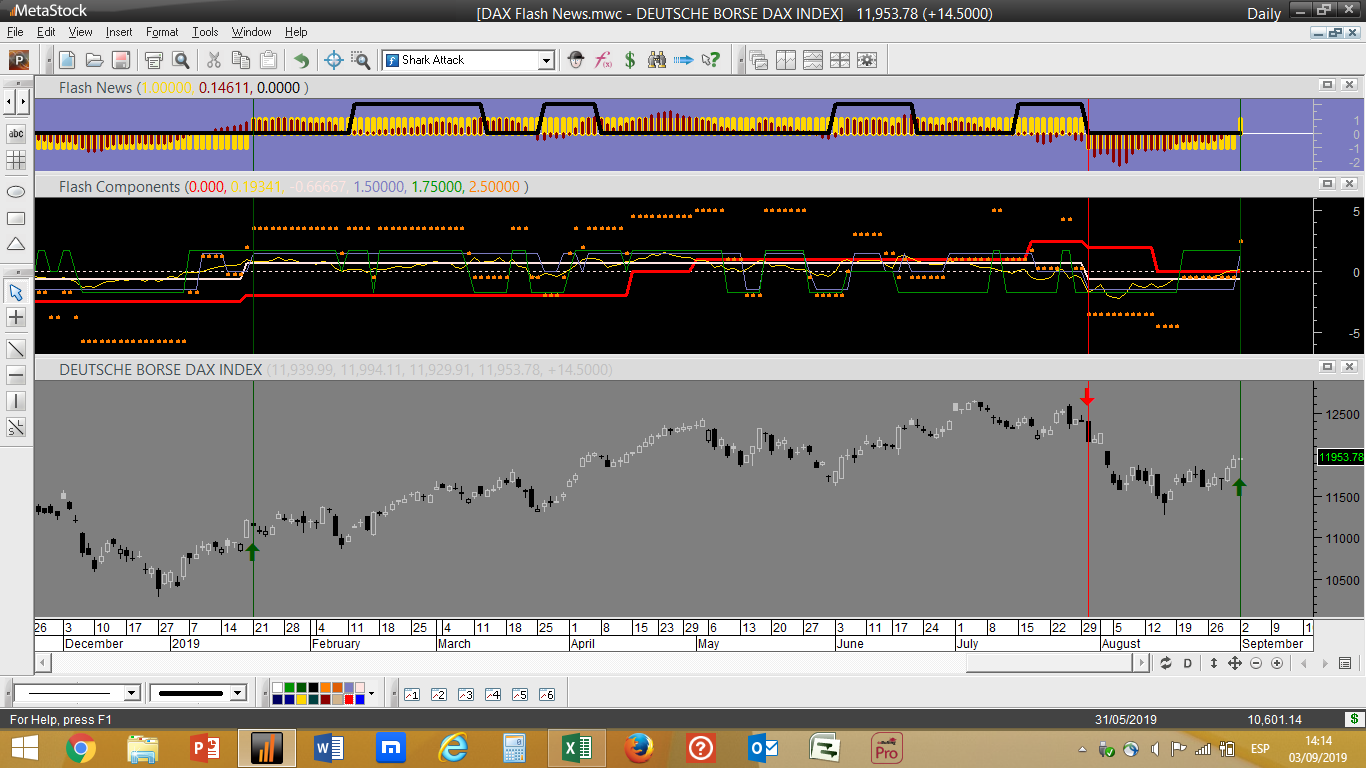This screenshot has height=768, width=1366.
Task: Open the Indicator Builder (fx) tool
Action: 603,60
